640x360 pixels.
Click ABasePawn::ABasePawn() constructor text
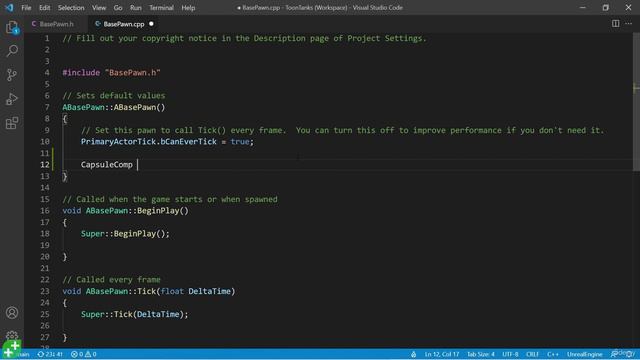point(114,107)
